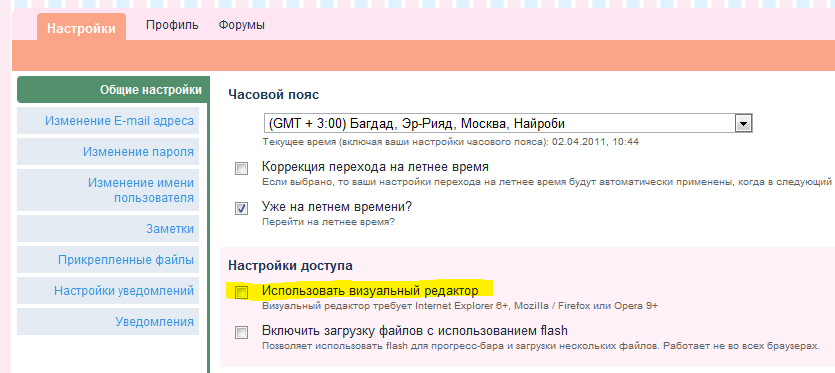Click the timezone dropdown arrow button
835x373 pixels.
pos(743,124)
